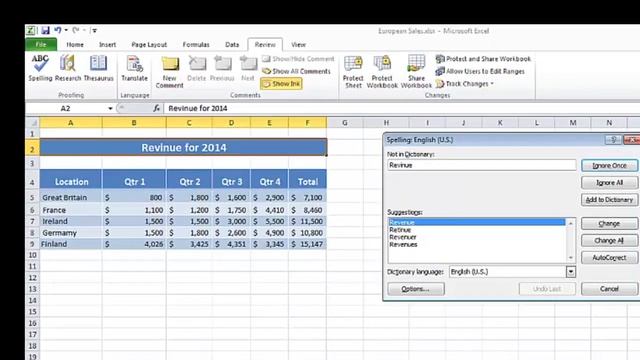The image size is (640, 360).
Task: Click Ignore All in Spelling dialog
Action: pyautogui.click(x=609, y=182)
